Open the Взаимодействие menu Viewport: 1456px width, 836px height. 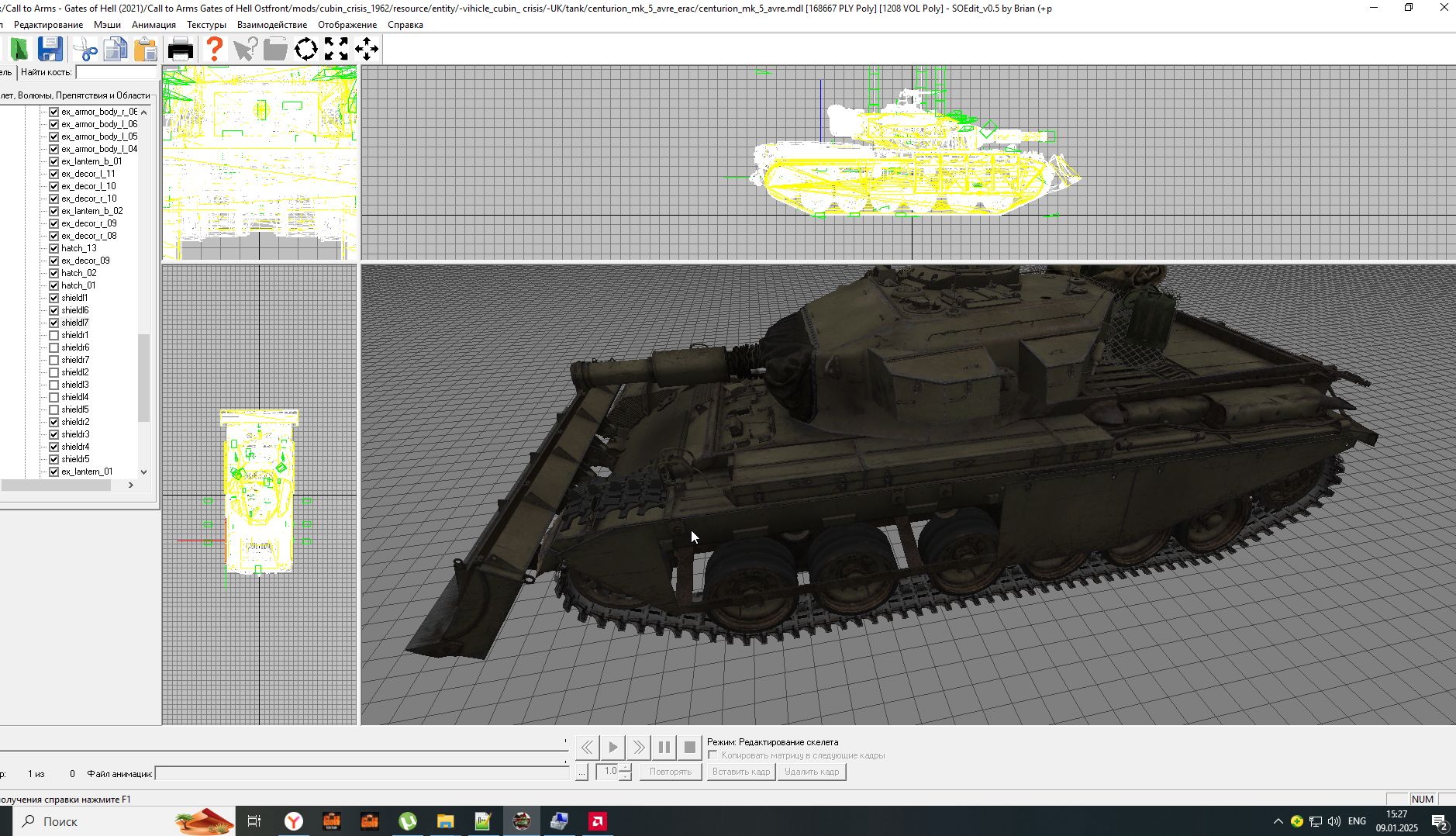[x=272, y=25]
